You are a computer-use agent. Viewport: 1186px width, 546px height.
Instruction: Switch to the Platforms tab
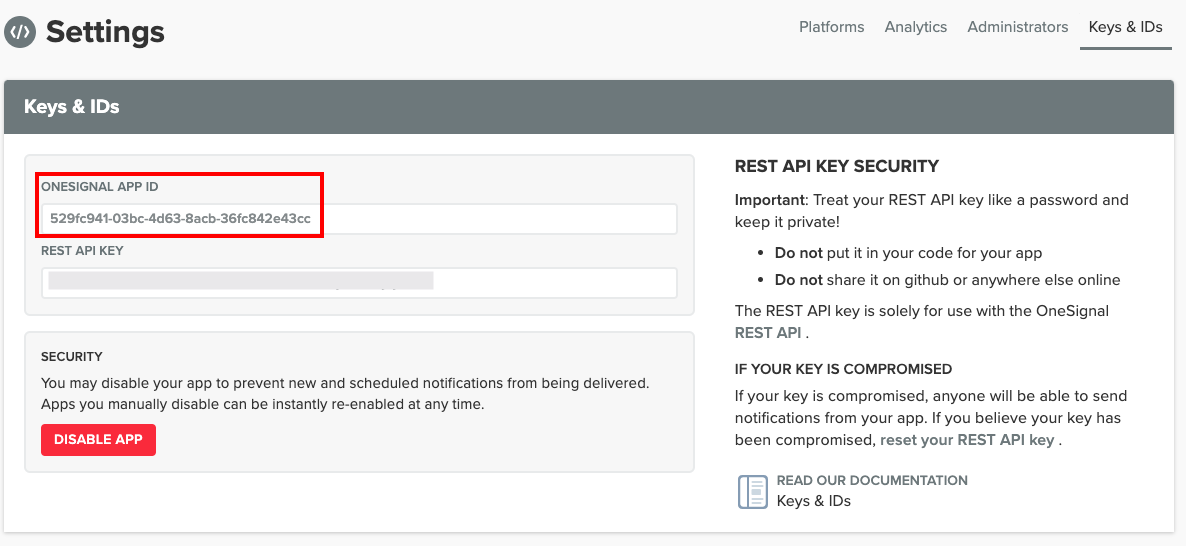click(x=831, y=27)
